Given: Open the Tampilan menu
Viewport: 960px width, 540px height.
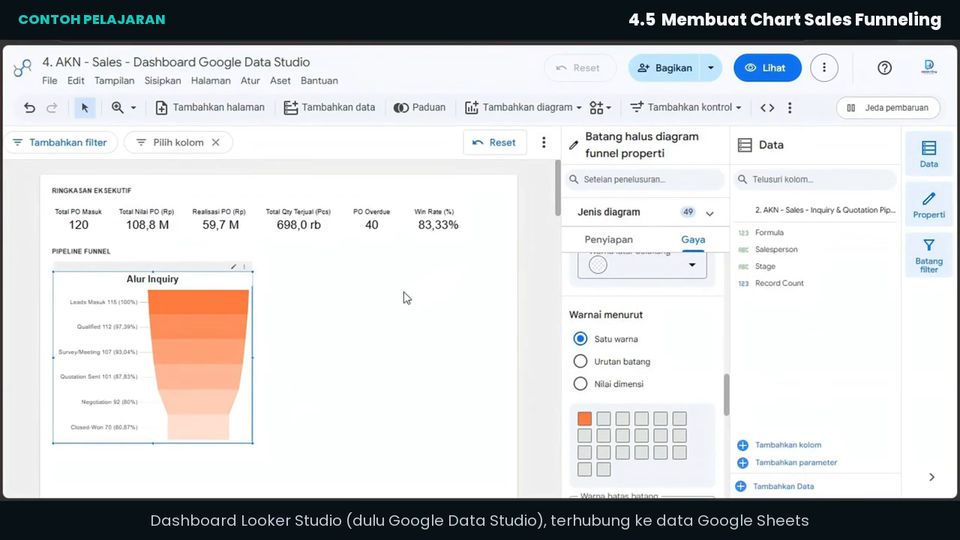Looking at the screenshot, I should 114,81.
